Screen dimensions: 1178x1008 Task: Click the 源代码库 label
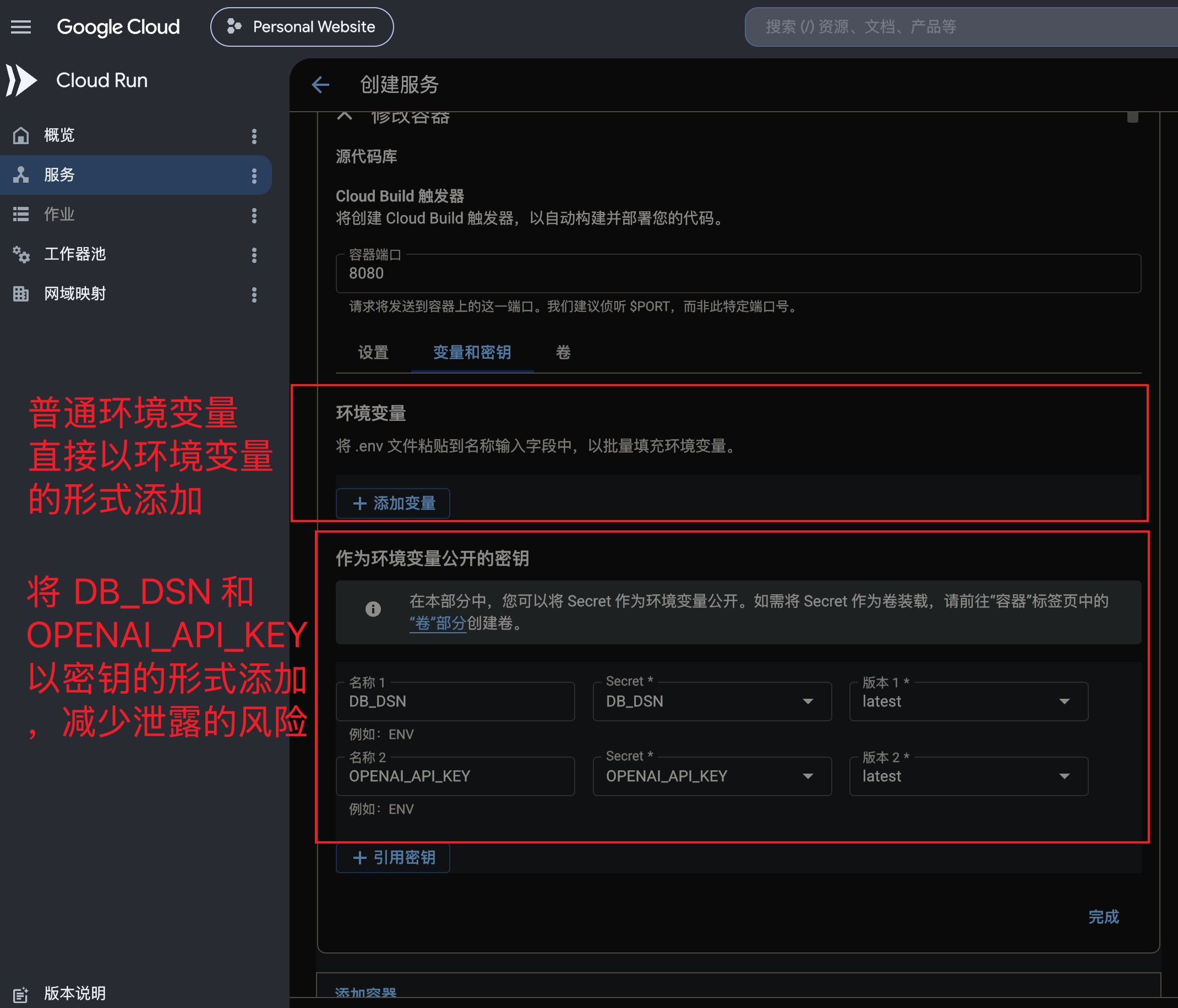366,156
